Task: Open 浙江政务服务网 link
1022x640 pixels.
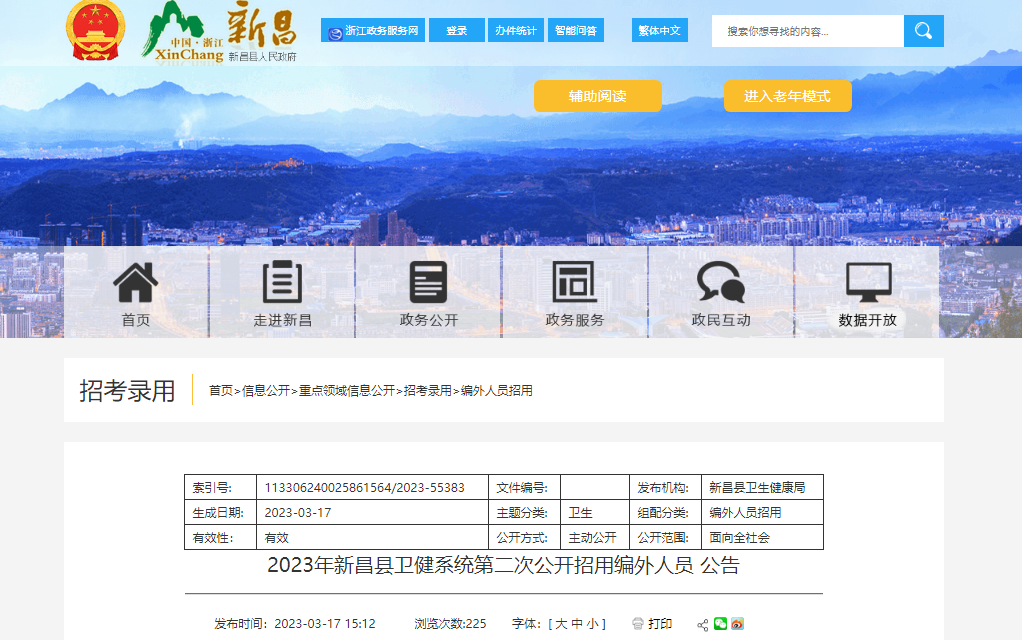Action: point(373,31)
